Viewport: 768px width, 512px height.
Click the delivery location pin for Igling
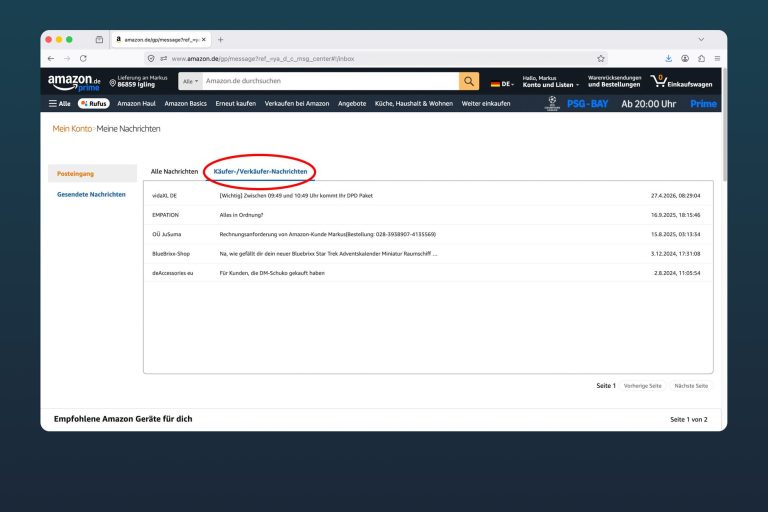pyautogui.click(x=138, y=81)
